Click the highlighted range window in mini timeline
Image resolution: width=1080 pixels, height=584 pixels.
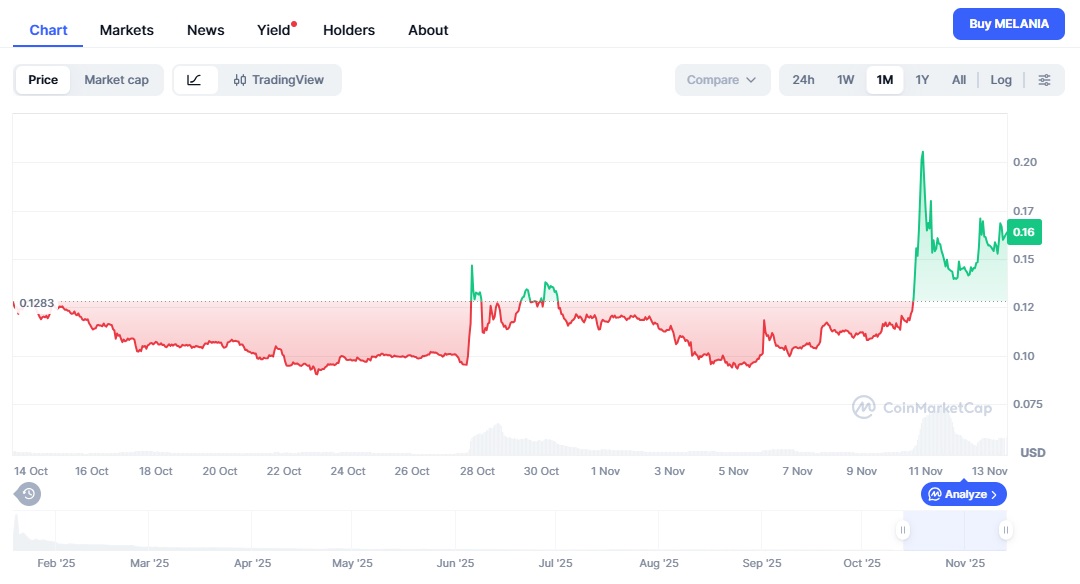[x=954, y=530]
